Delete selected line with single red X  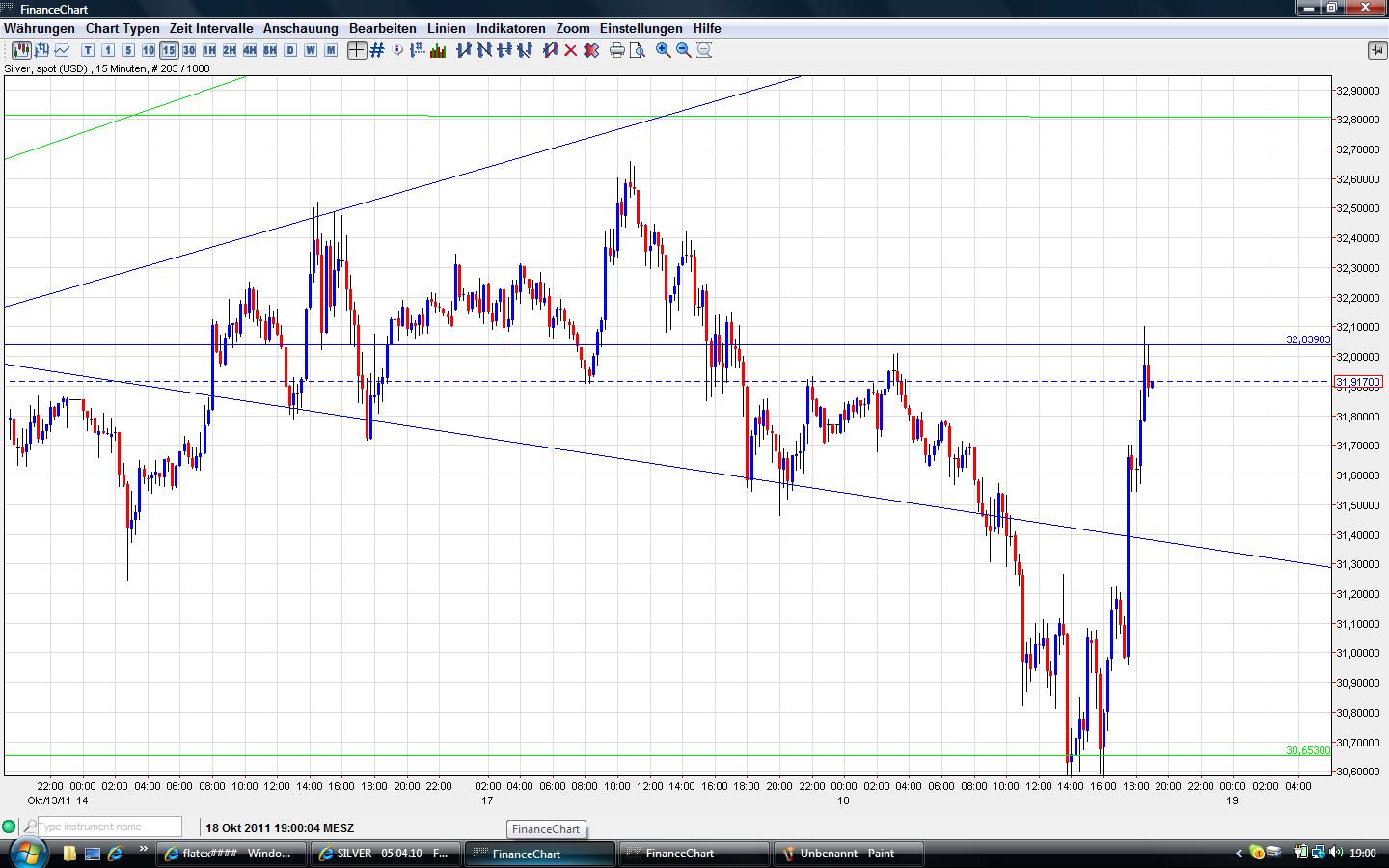coord(571,50)
